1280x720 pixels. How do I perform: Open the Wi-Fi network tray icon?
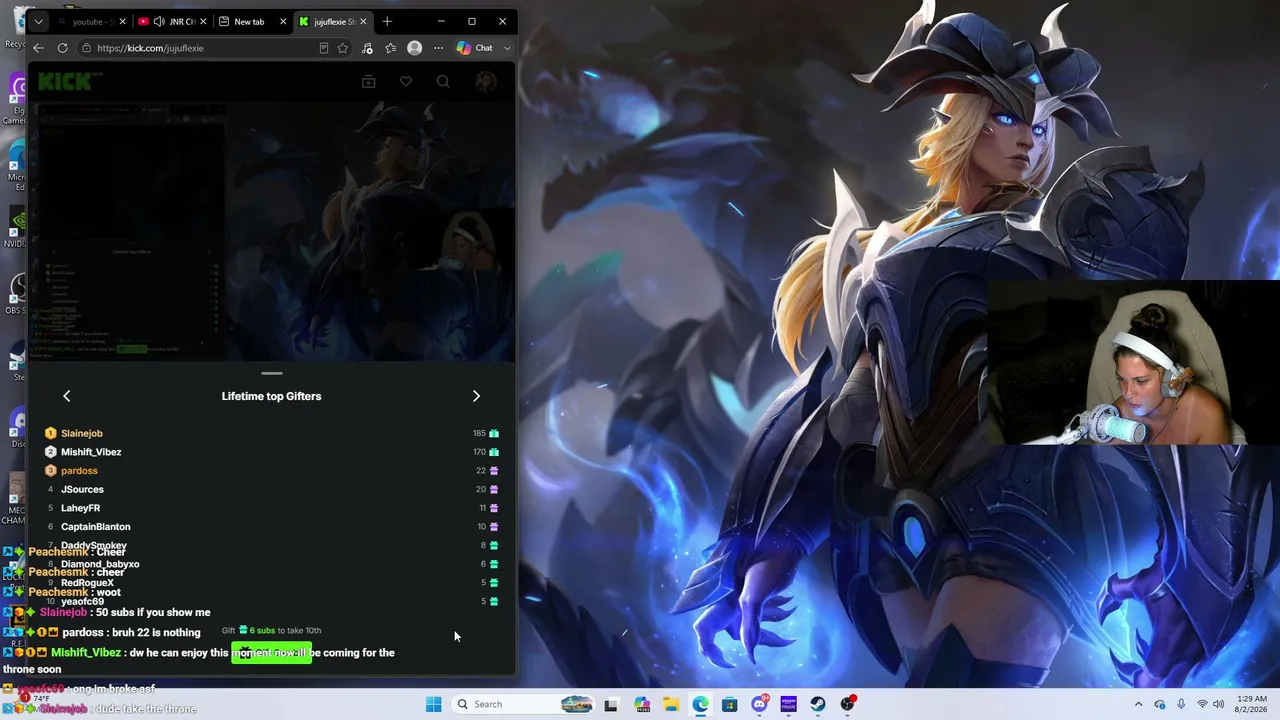click(x=1202, y=704)
